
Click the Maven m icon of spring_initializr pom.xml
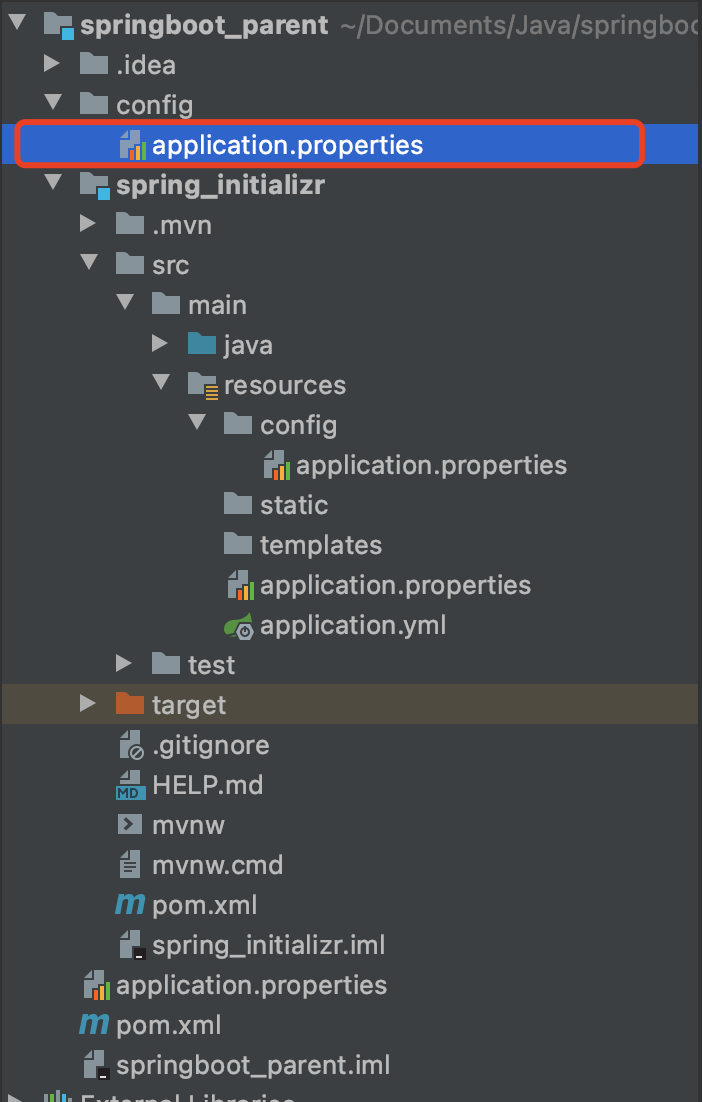click(x=130, y=905)
